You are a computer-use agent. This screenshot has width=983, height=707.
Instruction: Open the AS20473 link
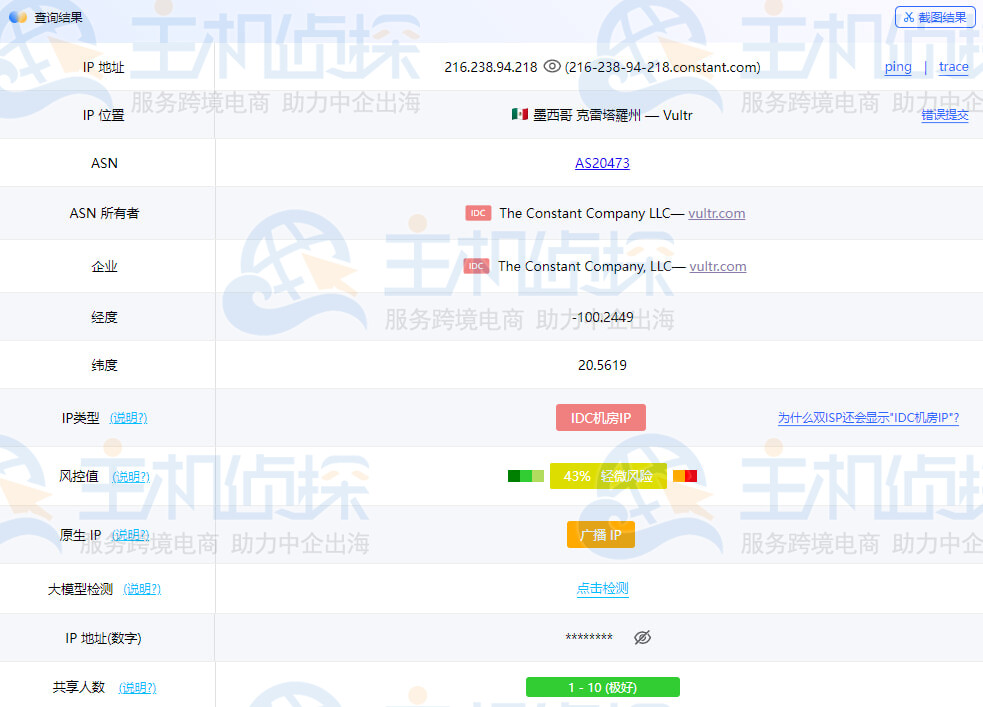(602, 163)
